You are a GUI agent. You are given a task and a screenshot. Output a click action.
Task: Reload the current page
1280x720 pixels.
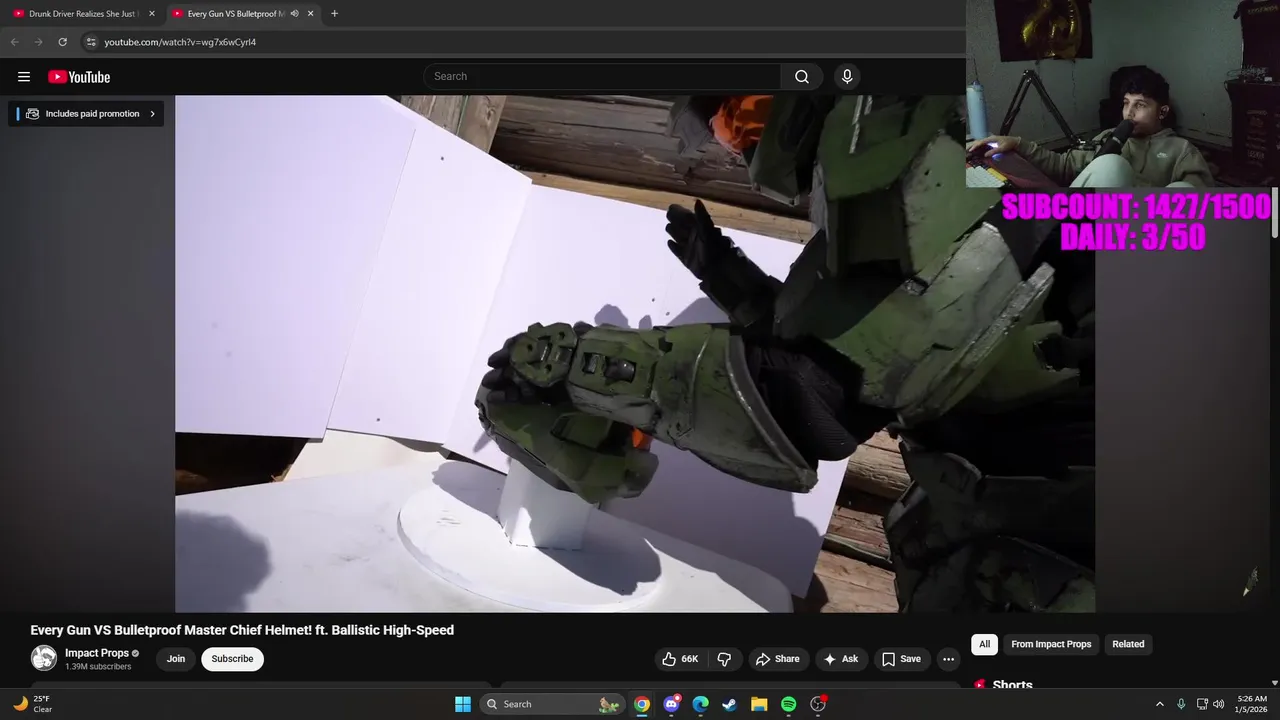(62, 42)
